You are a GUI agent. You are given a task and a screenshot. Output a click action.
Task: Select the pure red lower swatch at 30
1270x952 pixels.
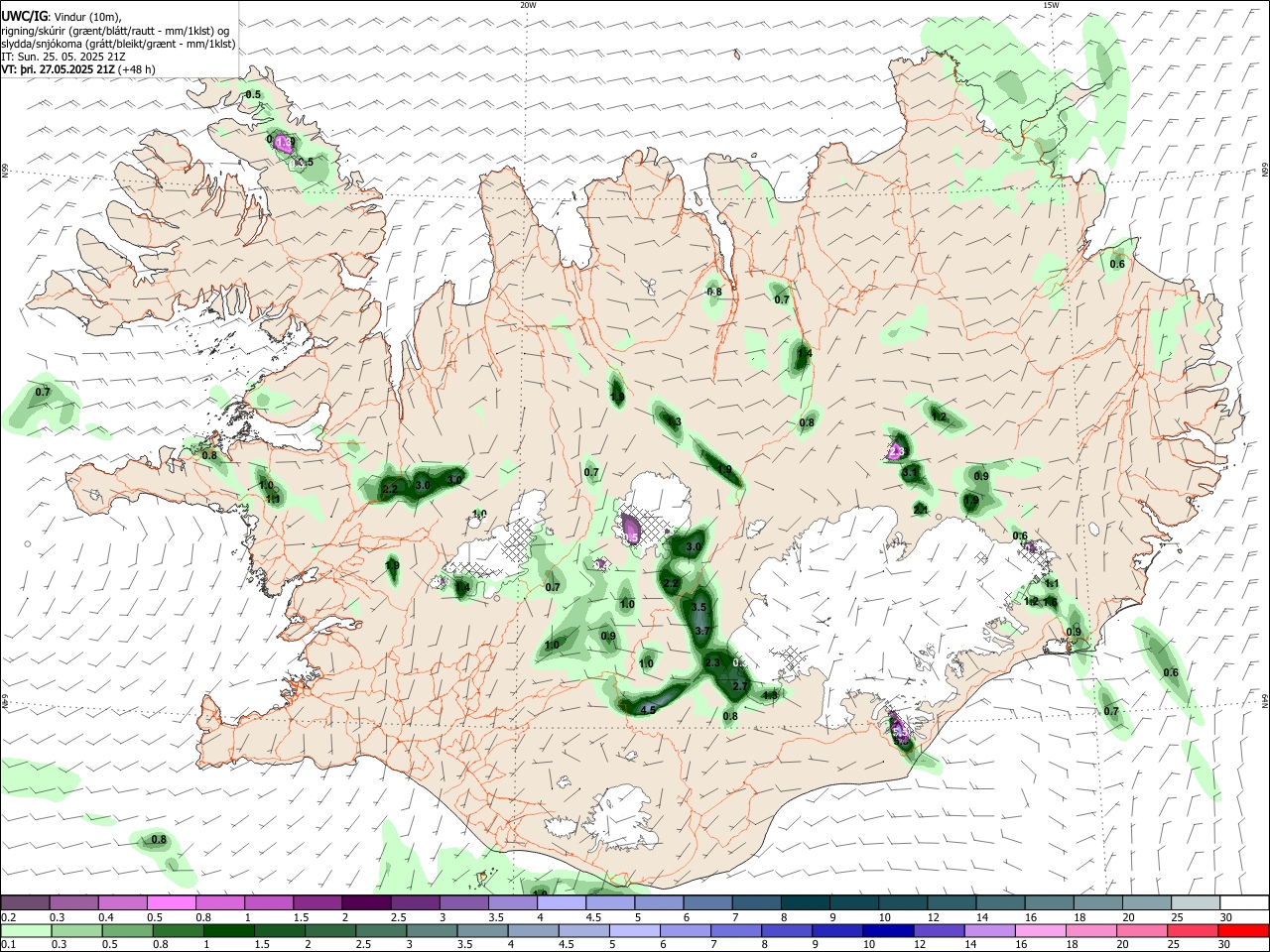point(1244,931)
